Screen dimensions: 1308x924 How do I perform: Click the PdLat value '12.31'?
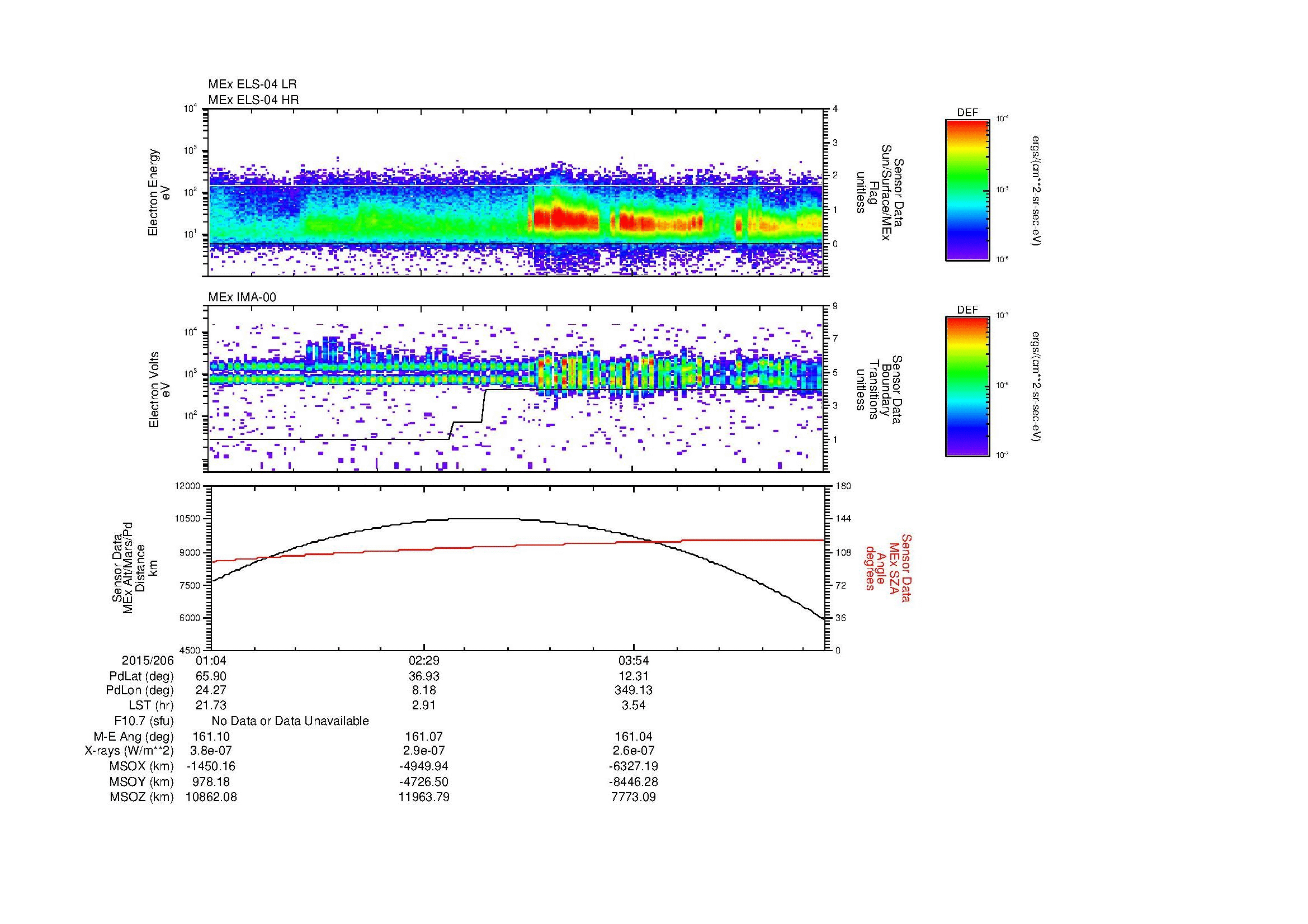click(634, 676)
